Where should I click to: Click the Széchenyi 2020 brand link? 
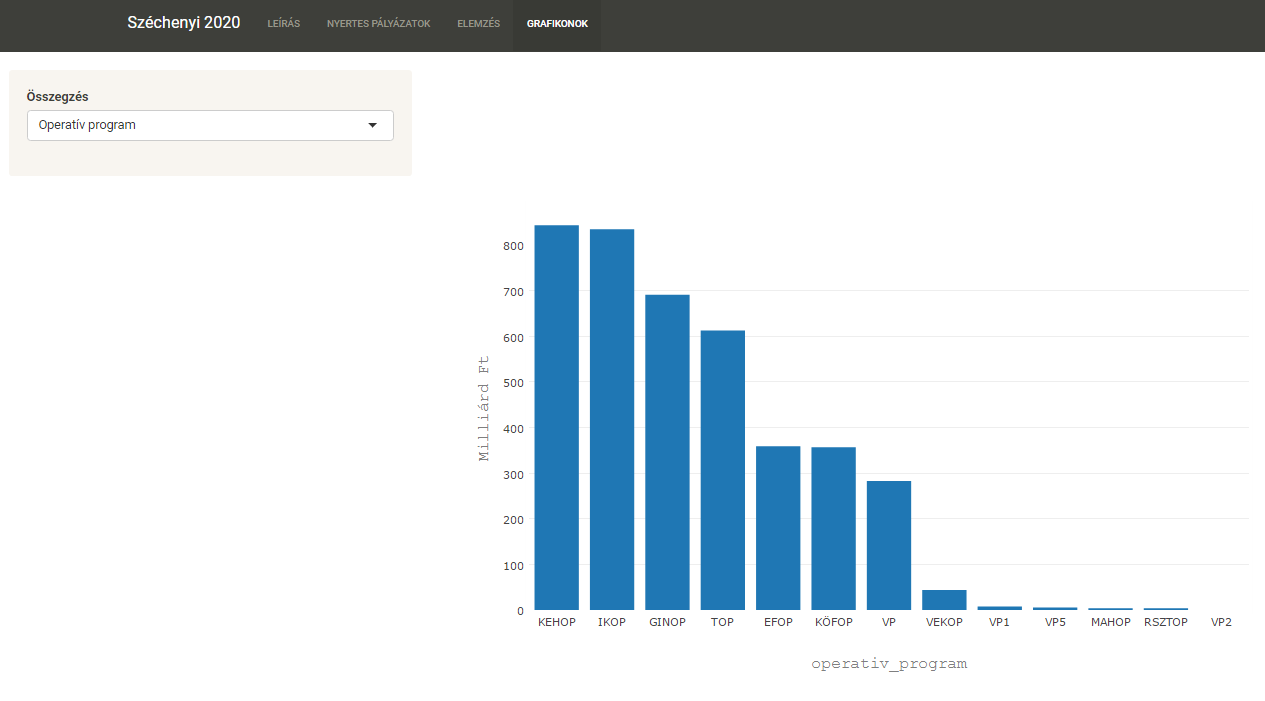pos(184,23)
